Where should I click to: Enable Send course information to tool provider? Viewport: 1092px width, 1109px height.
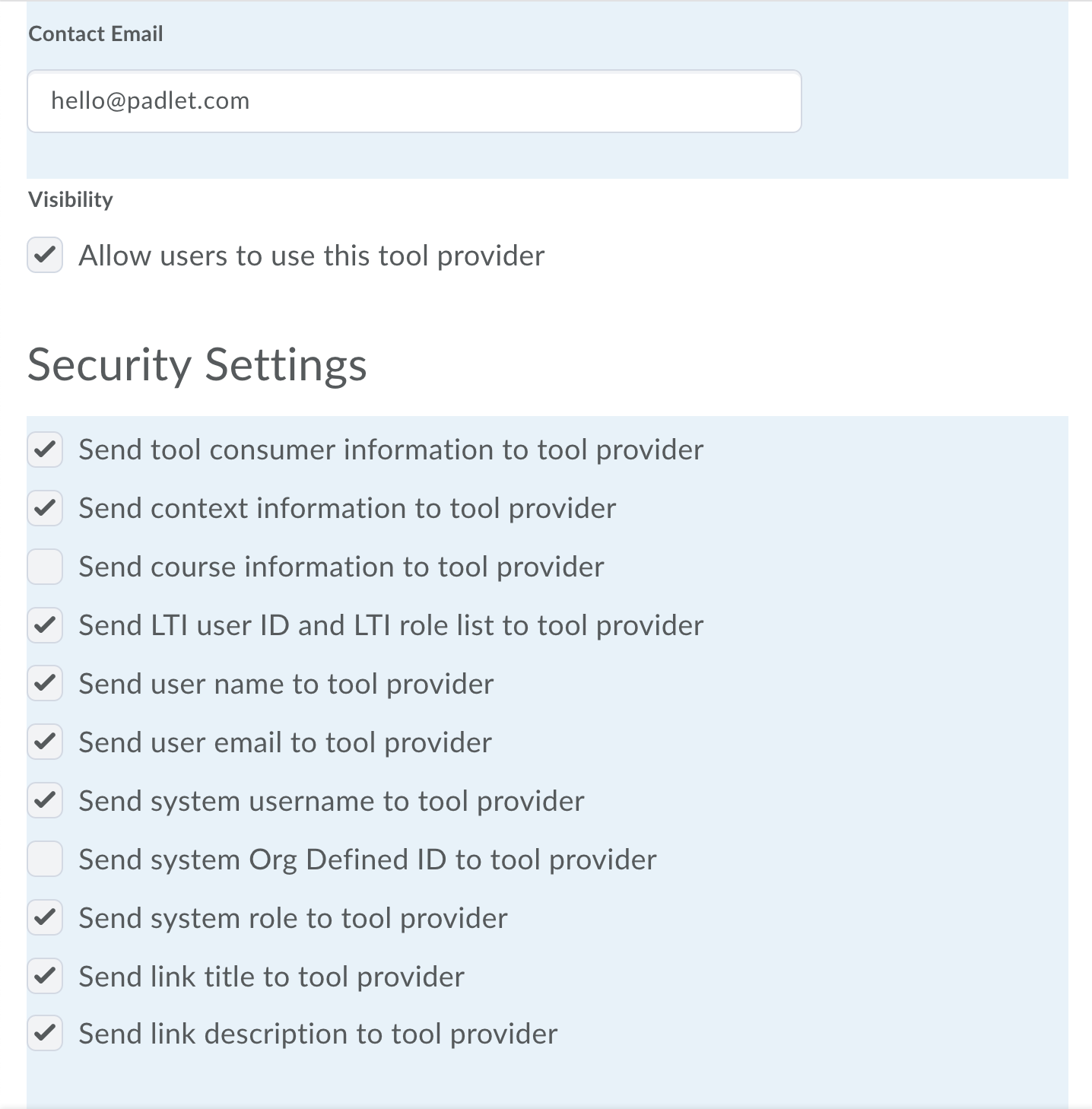45,567
